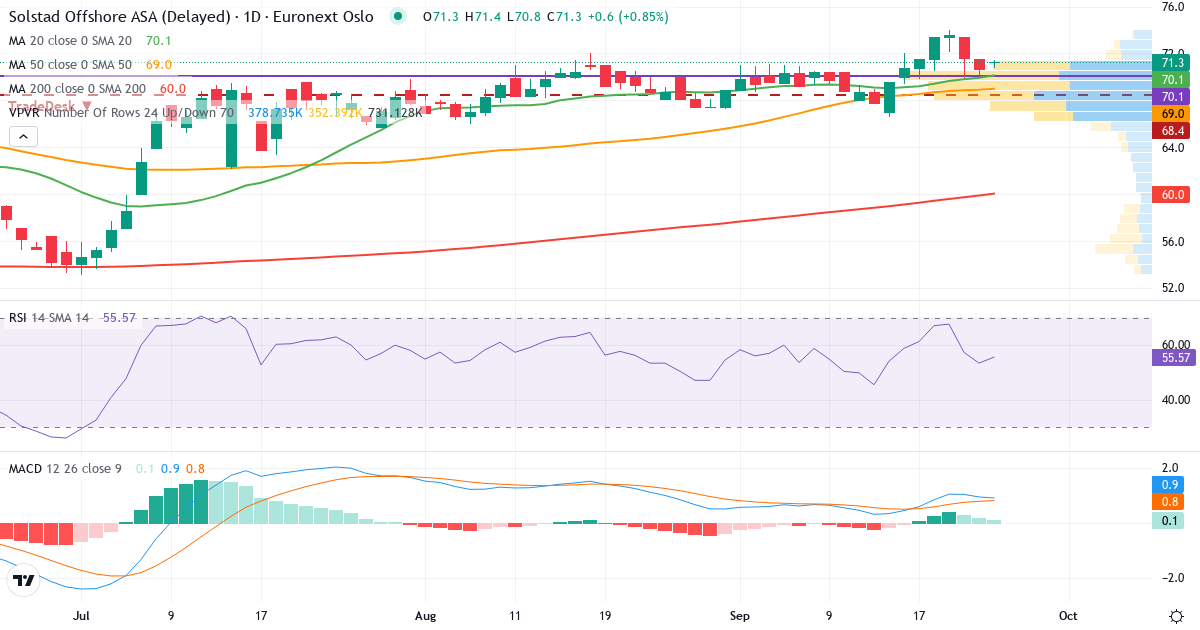The image size is (1200, 630).
Task: Click the TradingView logo
Action: coord(24,581)
